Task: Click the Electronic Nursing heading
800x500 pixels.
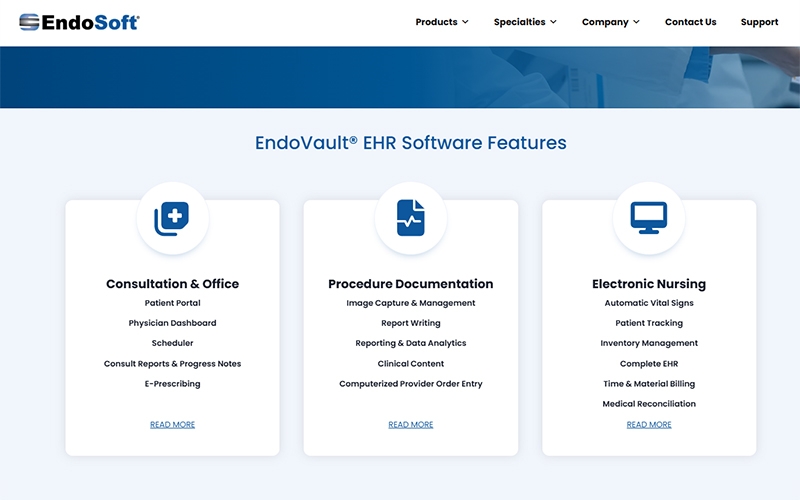Action: click(x=649, y=284)
